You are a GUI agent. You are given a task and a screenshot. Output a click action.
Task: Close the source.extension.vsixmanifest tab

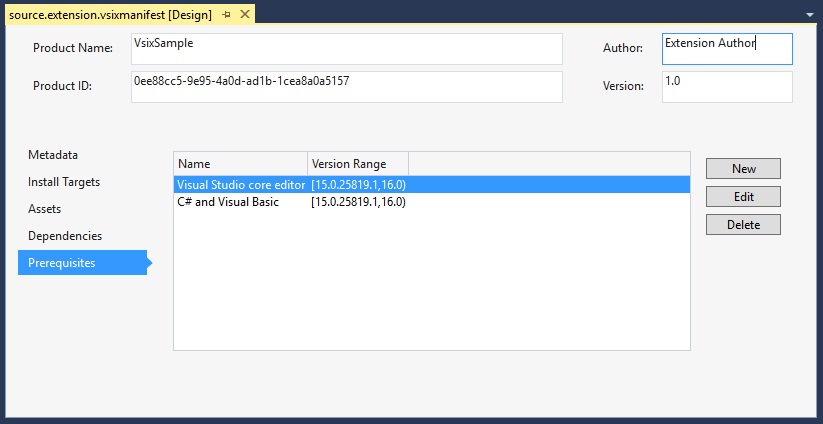(245, 15)
